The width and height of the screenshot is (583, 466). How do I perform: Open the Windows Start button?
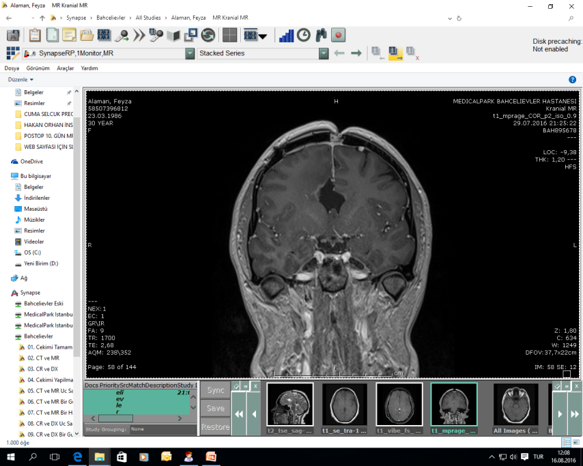pyautogui.click(x=11, y=457)
